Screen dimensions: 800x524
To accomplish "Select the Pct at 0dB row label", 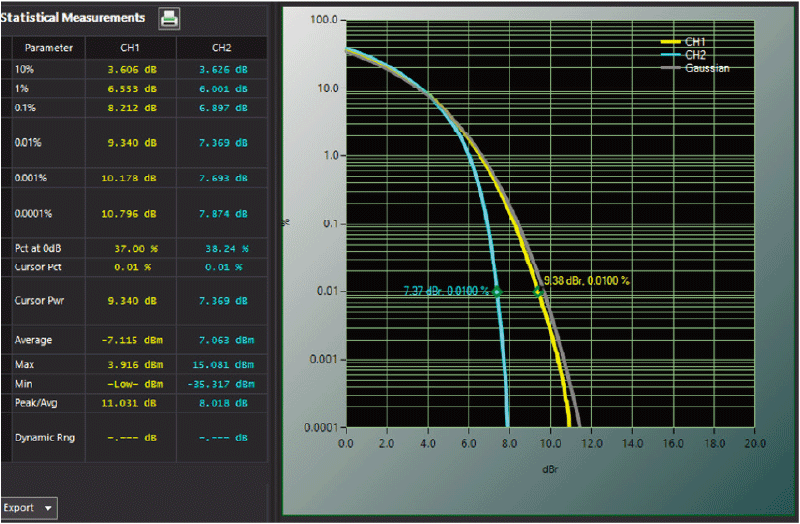I will [x=41, y=248].
